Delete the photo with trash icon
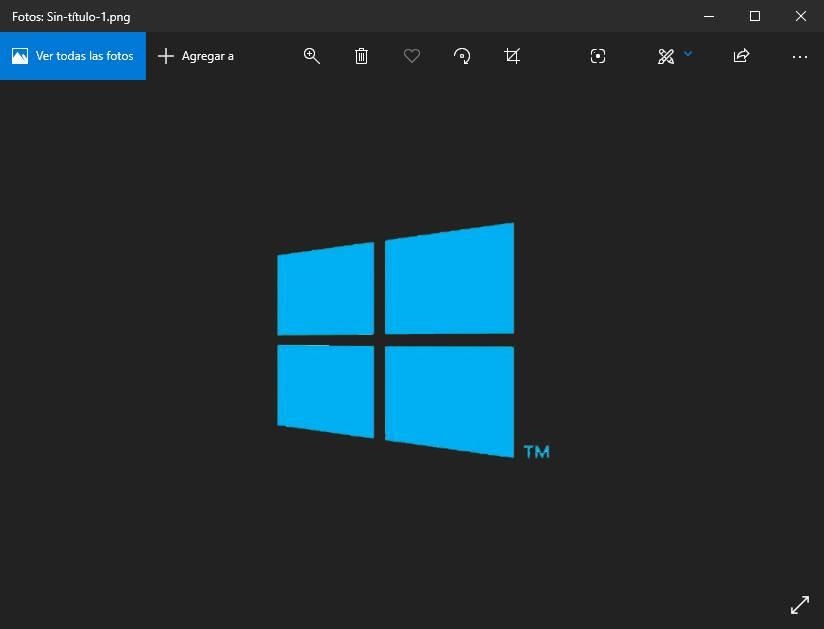The image size is (824, 629). pyautogui.click(x=361, y=56)
